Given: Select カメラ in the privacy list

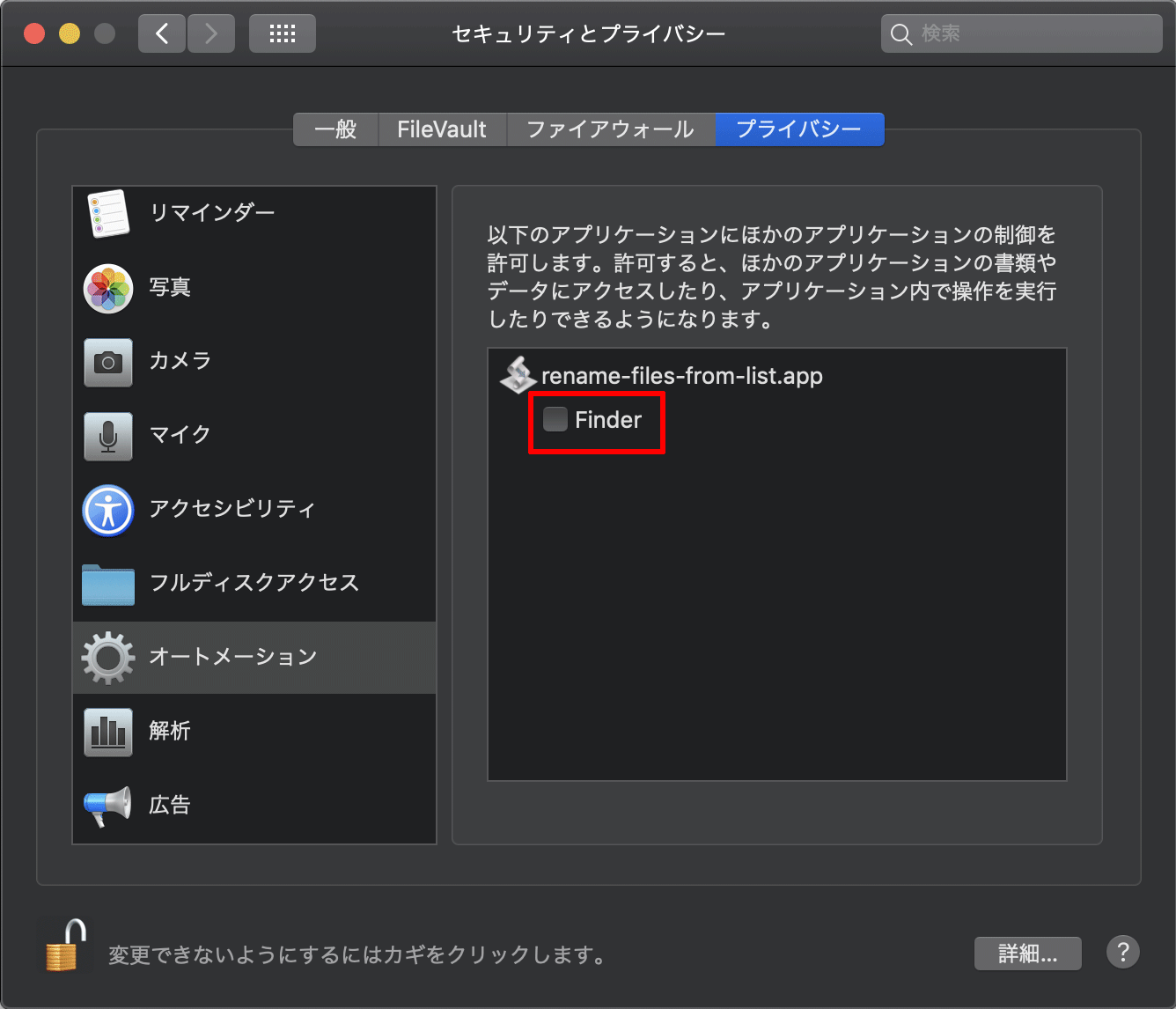Looking at the screenshot, I should point(254,361).
